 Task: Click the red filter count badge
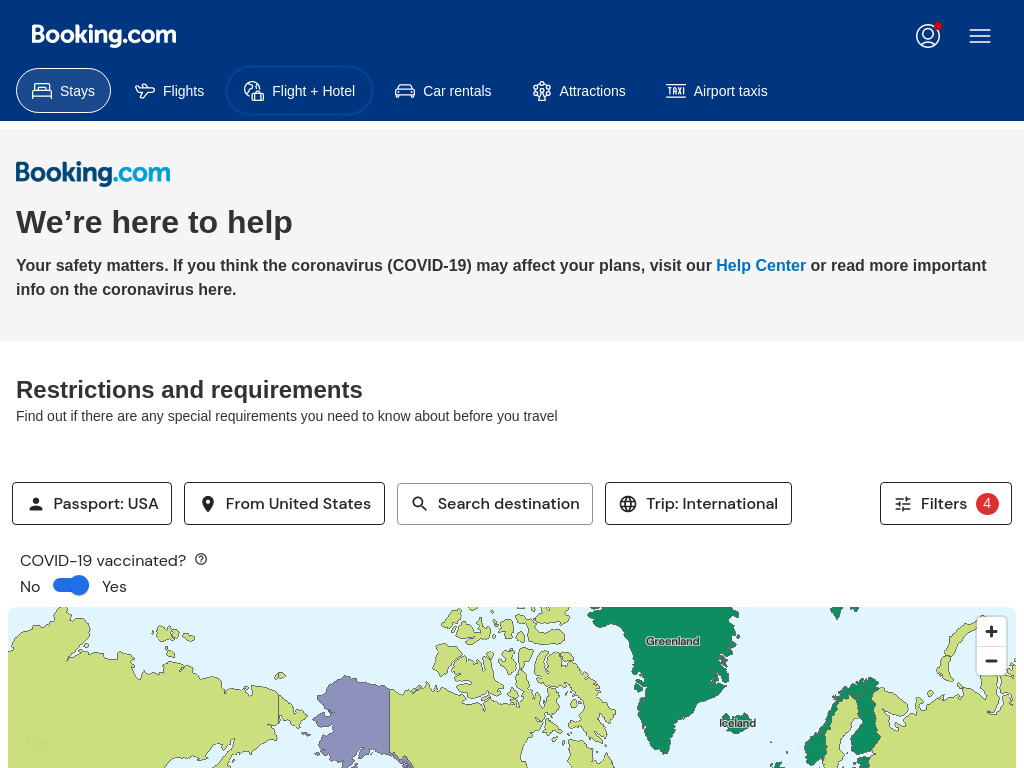(x=987, y=504)
